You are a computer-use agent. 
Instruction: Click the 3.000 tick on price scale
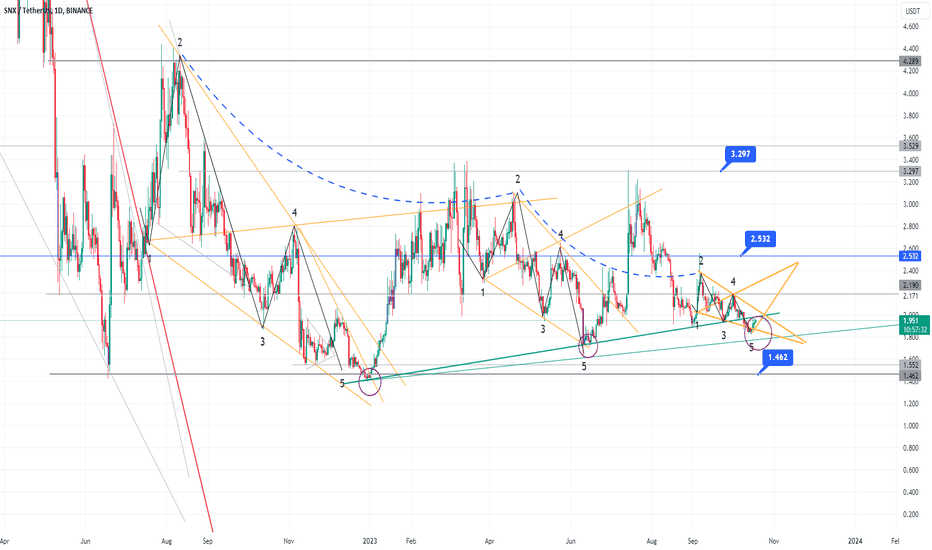point(910,204)
